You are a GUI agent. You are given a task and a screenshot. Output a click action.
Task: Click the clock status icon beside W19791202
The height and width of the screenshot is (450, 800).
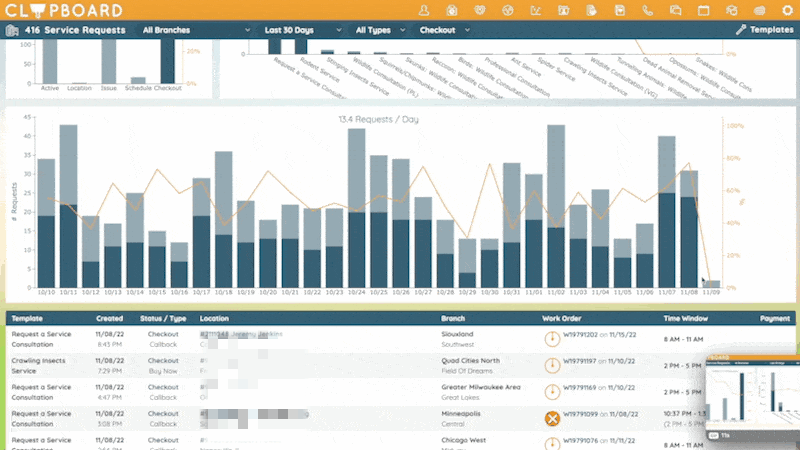[552, 339]
